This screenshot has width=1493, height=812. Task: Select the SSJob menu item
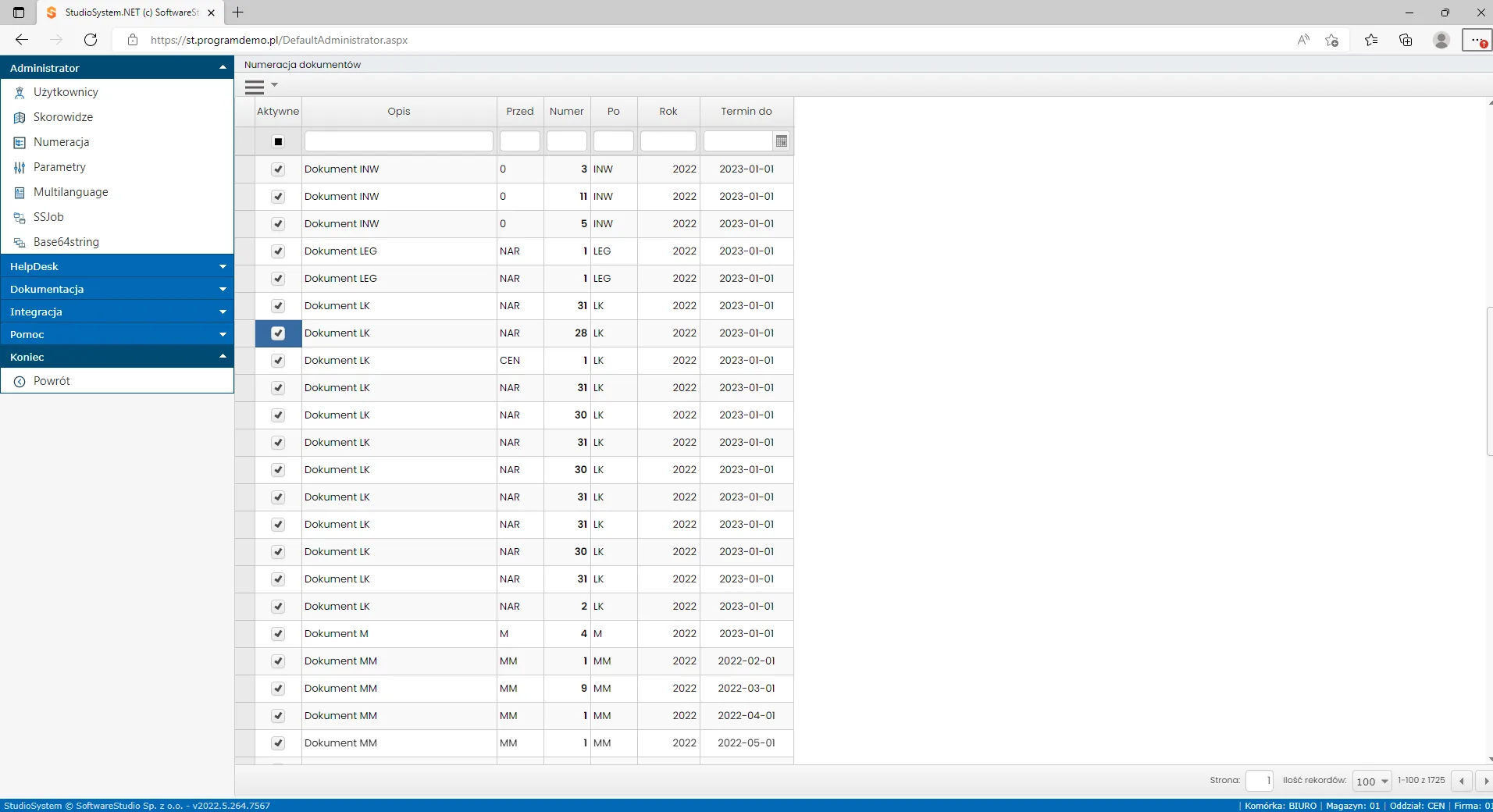[x=117, y=217]
